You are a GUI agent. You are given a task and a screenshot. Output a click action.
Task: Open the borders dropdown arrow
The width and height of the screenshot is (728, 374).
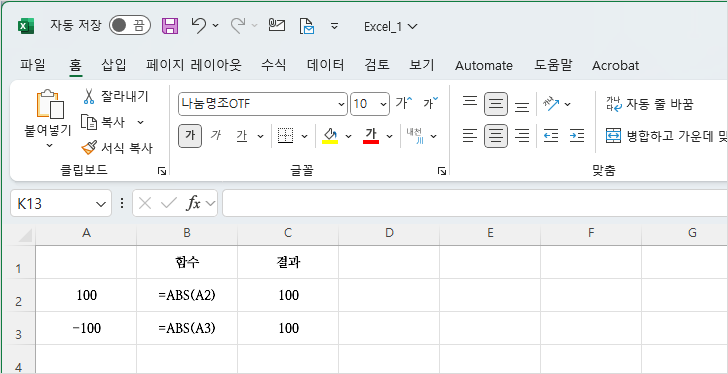click(305, 136)
